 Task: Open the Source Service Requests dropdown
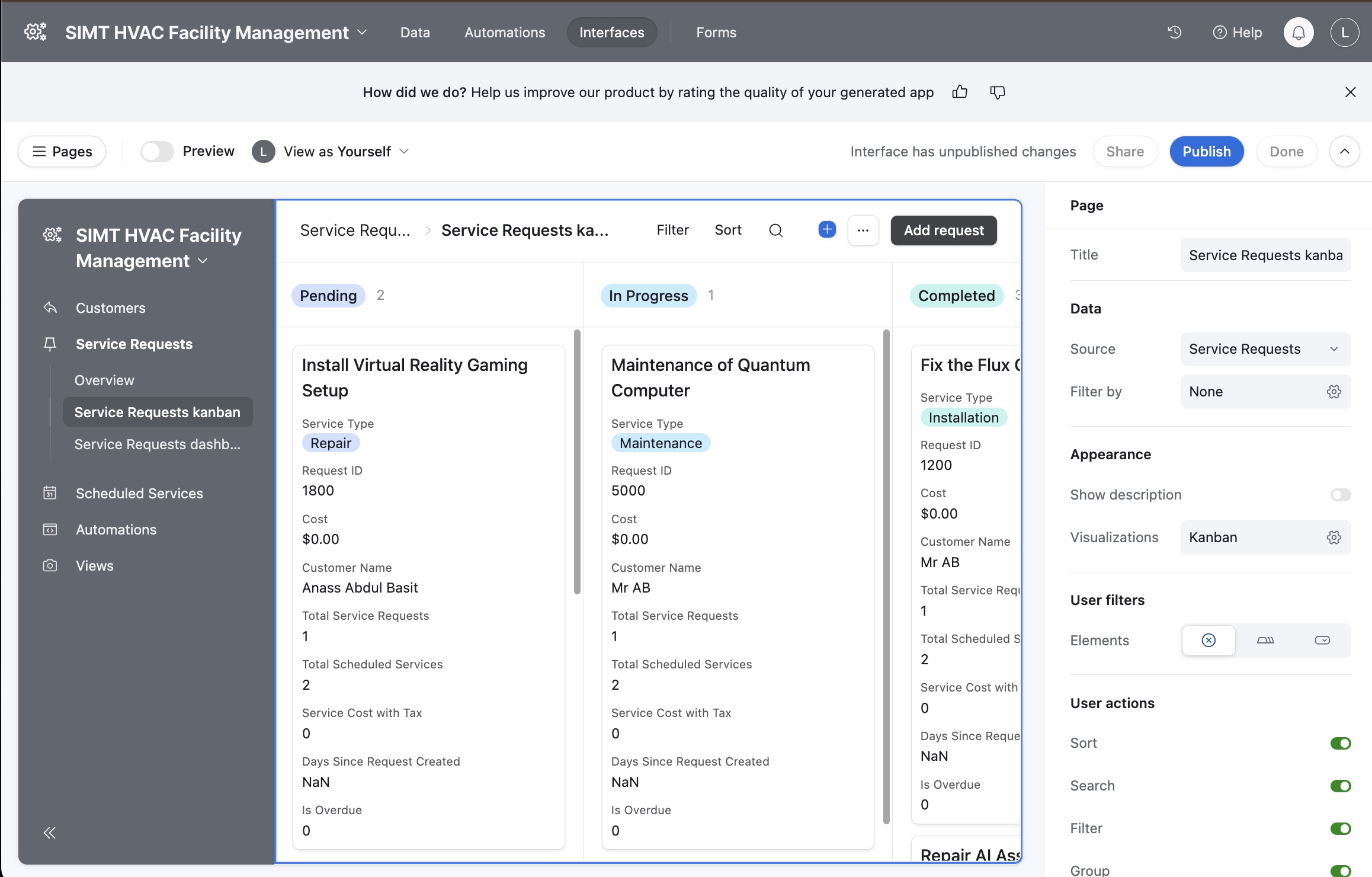pos(1265,349)
